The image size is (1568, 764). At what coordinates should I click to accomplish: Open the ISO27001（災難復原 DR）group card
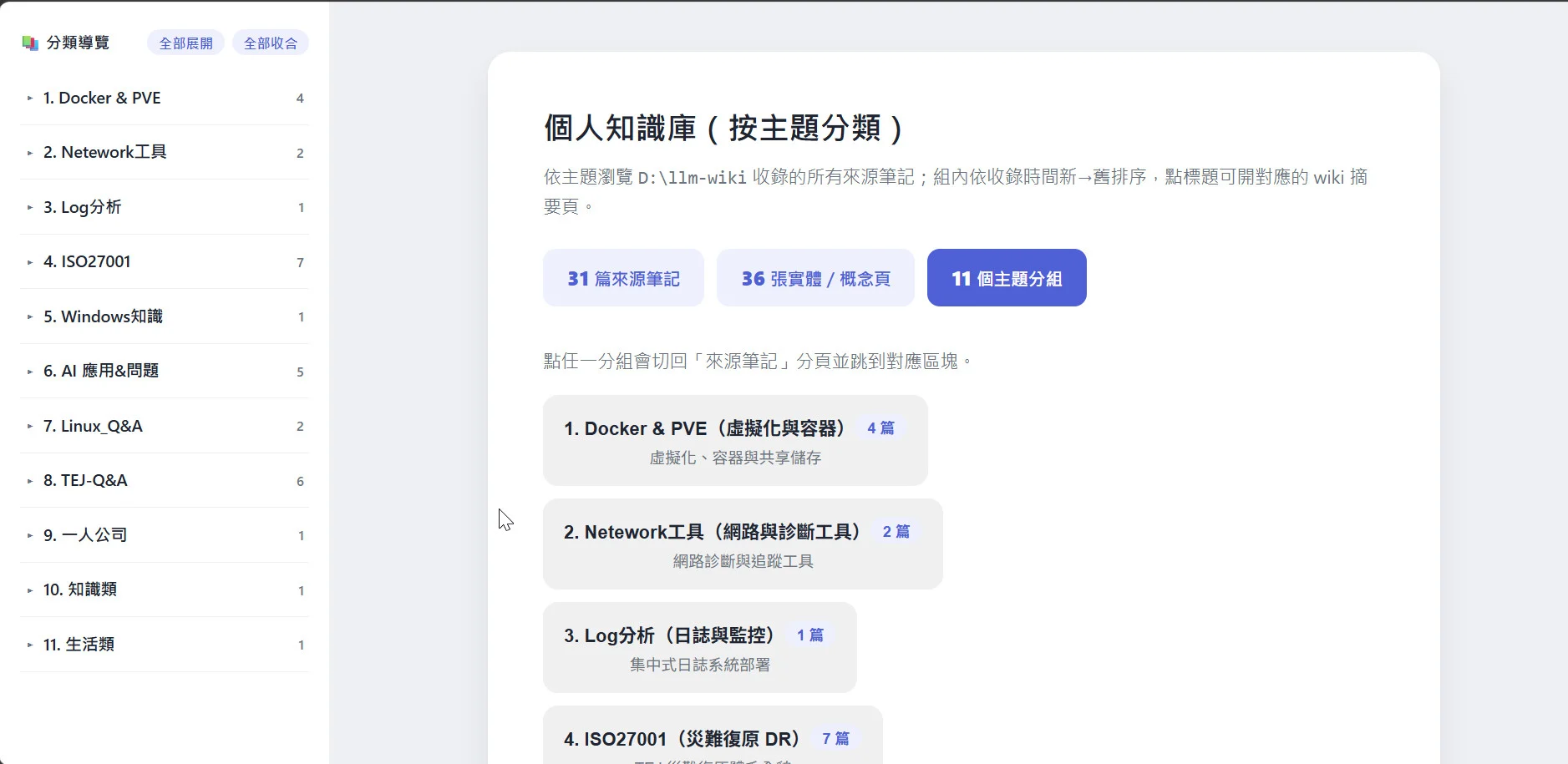pos(713,736)
